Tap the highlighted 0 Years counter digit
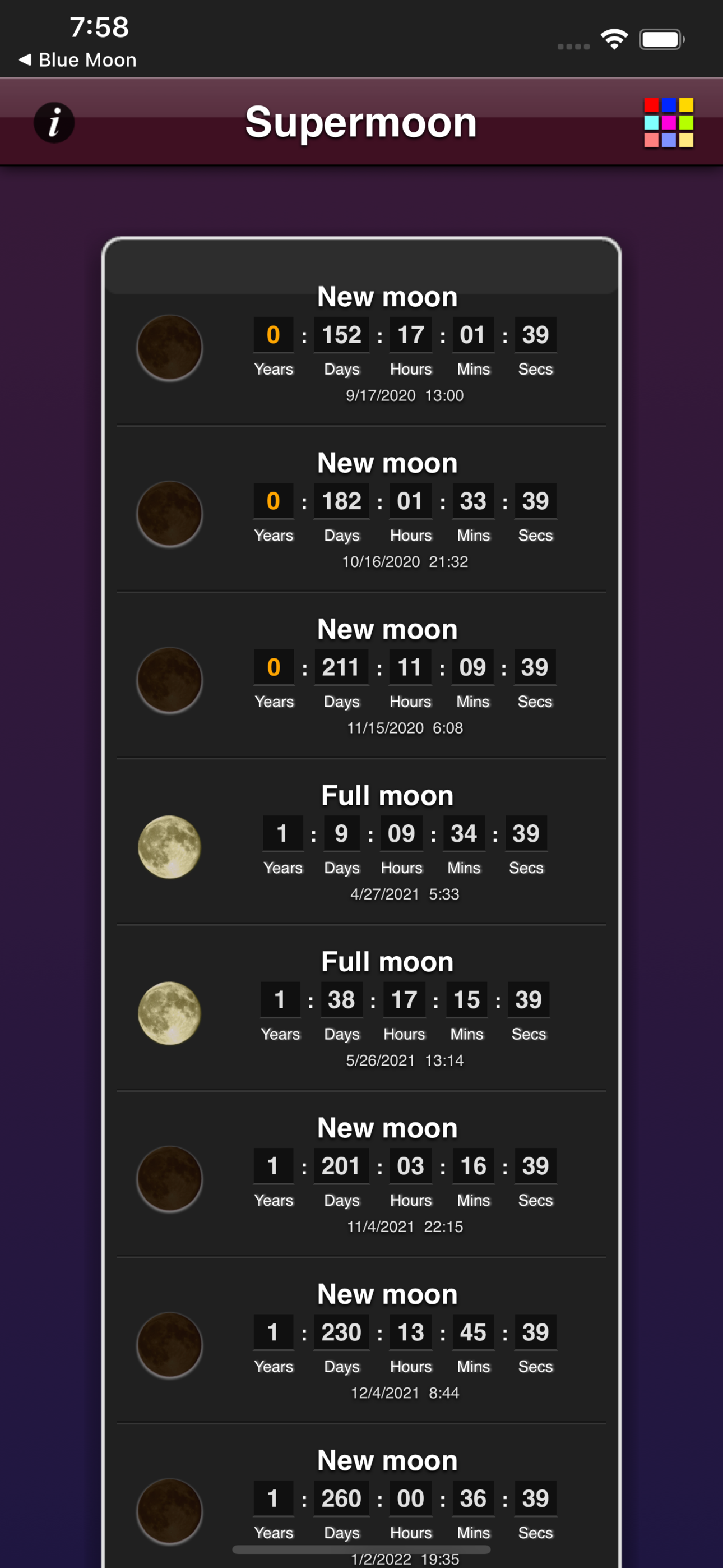Screen dimensions: 723x1568 (274, 334)
